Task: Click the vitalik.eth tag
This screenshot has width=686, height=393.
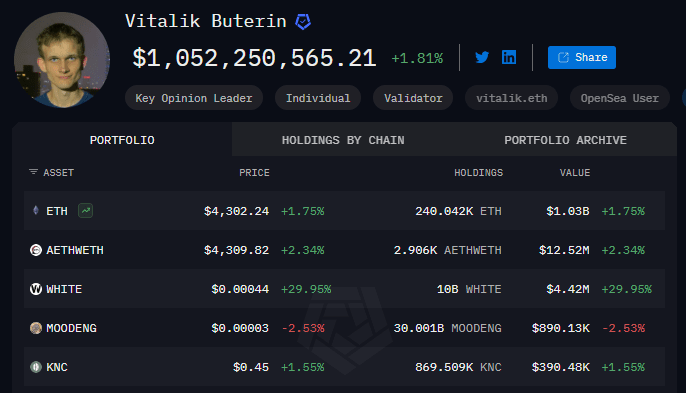Action: coord(511,98)
